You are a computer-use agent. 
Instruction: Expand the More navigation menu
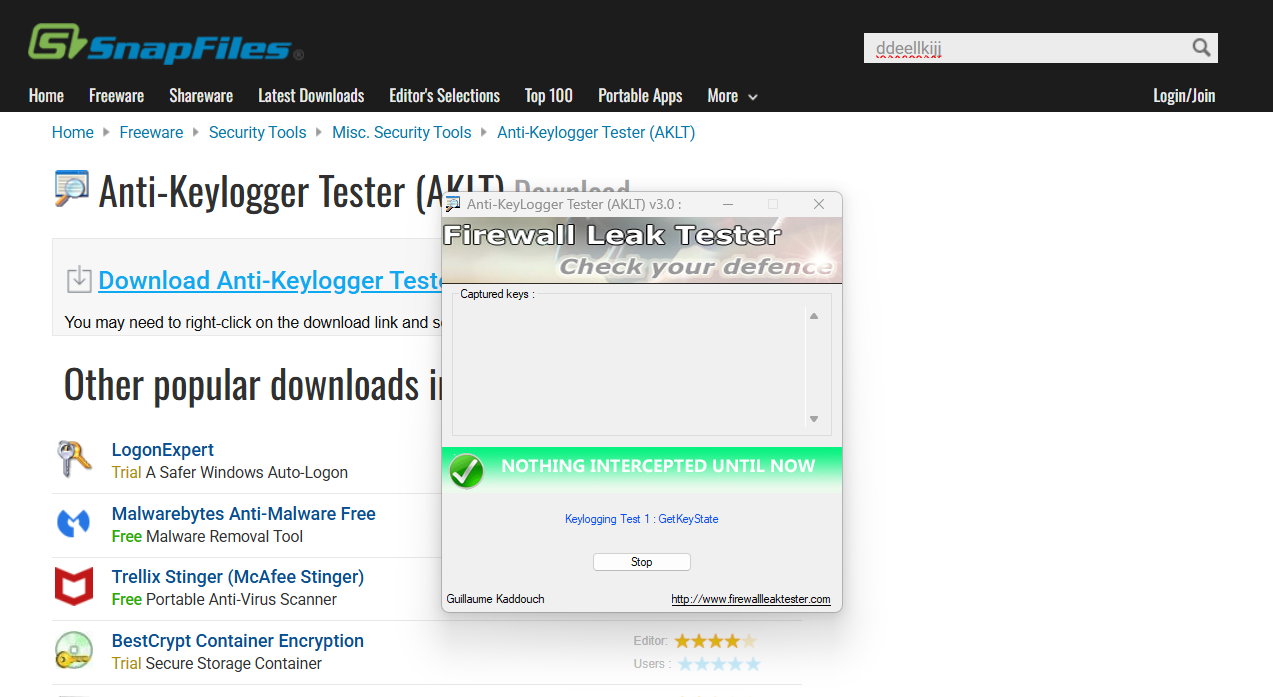pyautogui.click(x=733, y=96)
